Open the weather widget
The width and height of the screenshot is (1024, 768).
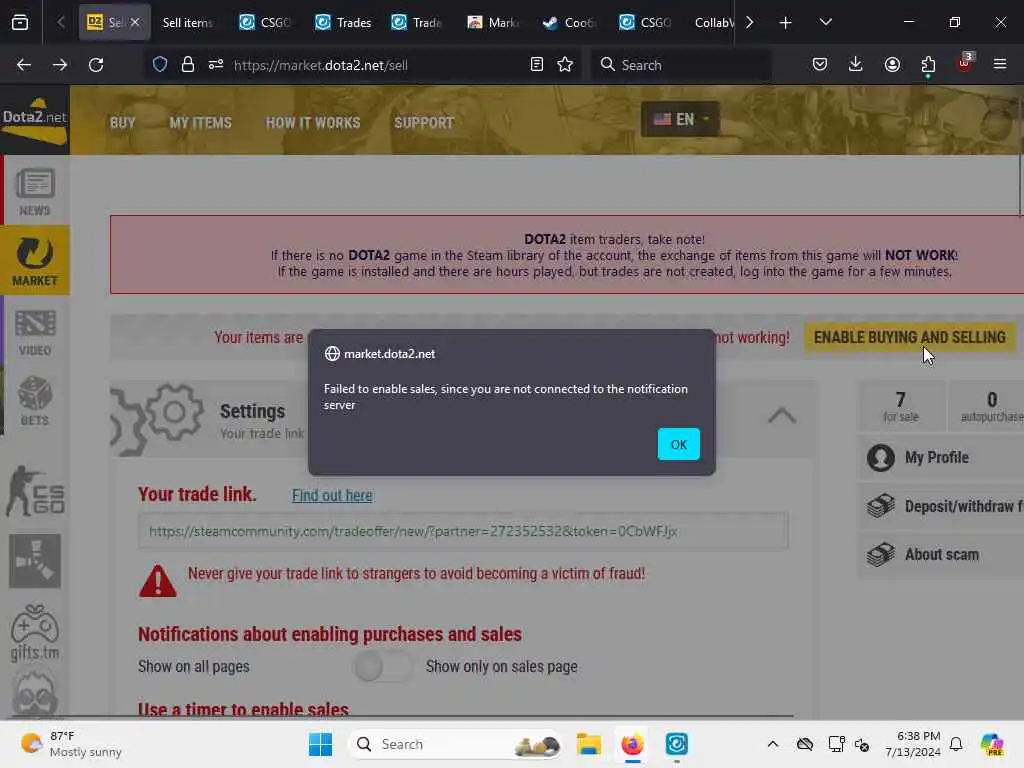coord(71,744)
